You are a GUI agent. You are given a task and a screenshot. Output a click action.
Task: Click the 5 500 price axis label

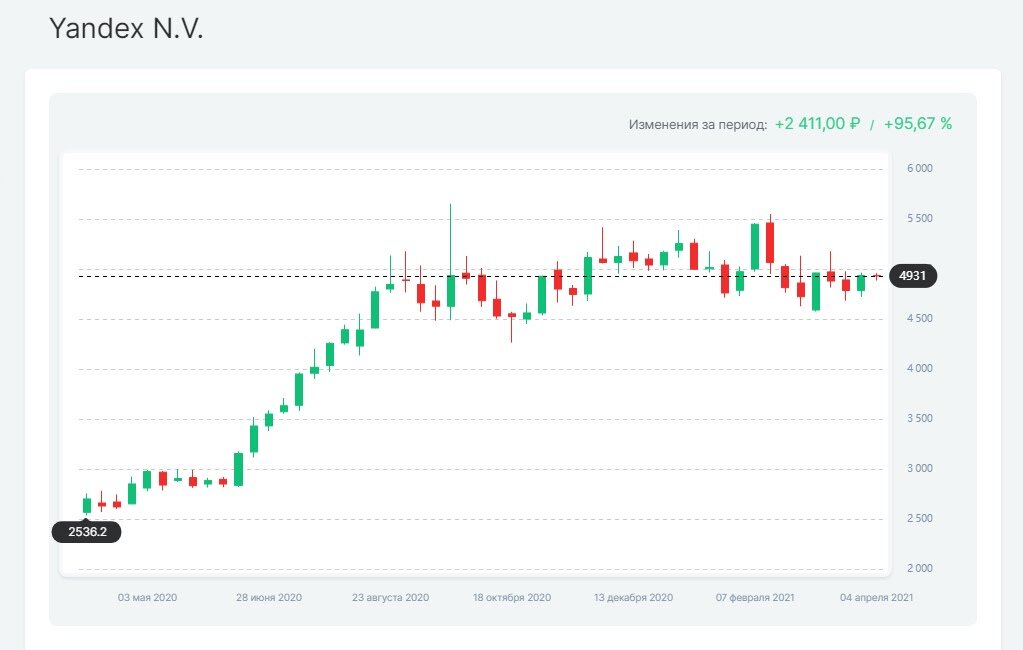(x=919, y=218)
